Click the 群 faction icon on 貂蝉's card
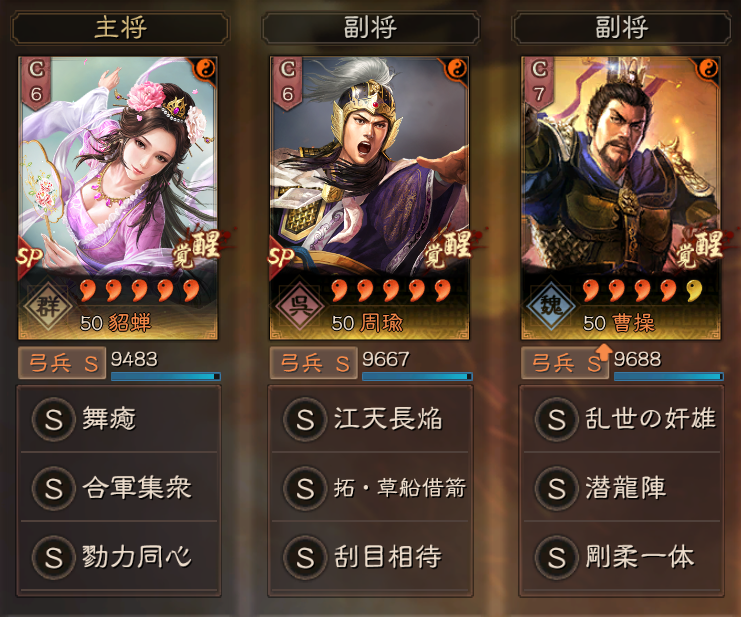Image resolution: width=741 pixels, height=617 pixels. click(47, 306)
